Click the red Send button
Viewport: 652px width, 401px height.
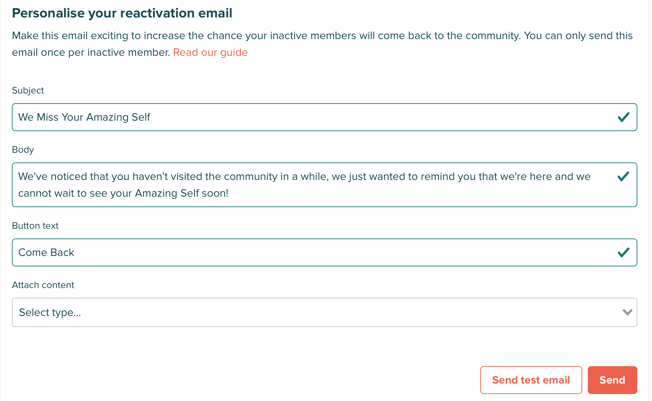coord(612,380)
